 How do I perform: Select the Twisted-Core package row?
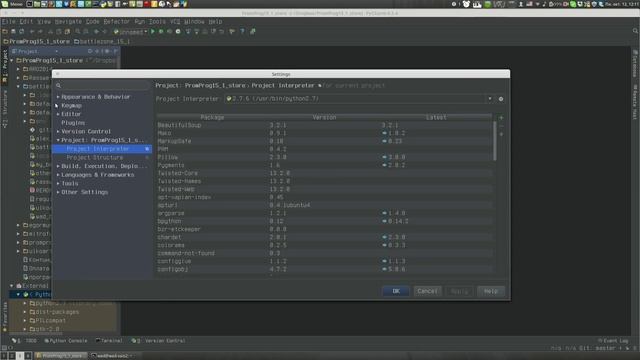pyautogui.click(x=325, y=173)
